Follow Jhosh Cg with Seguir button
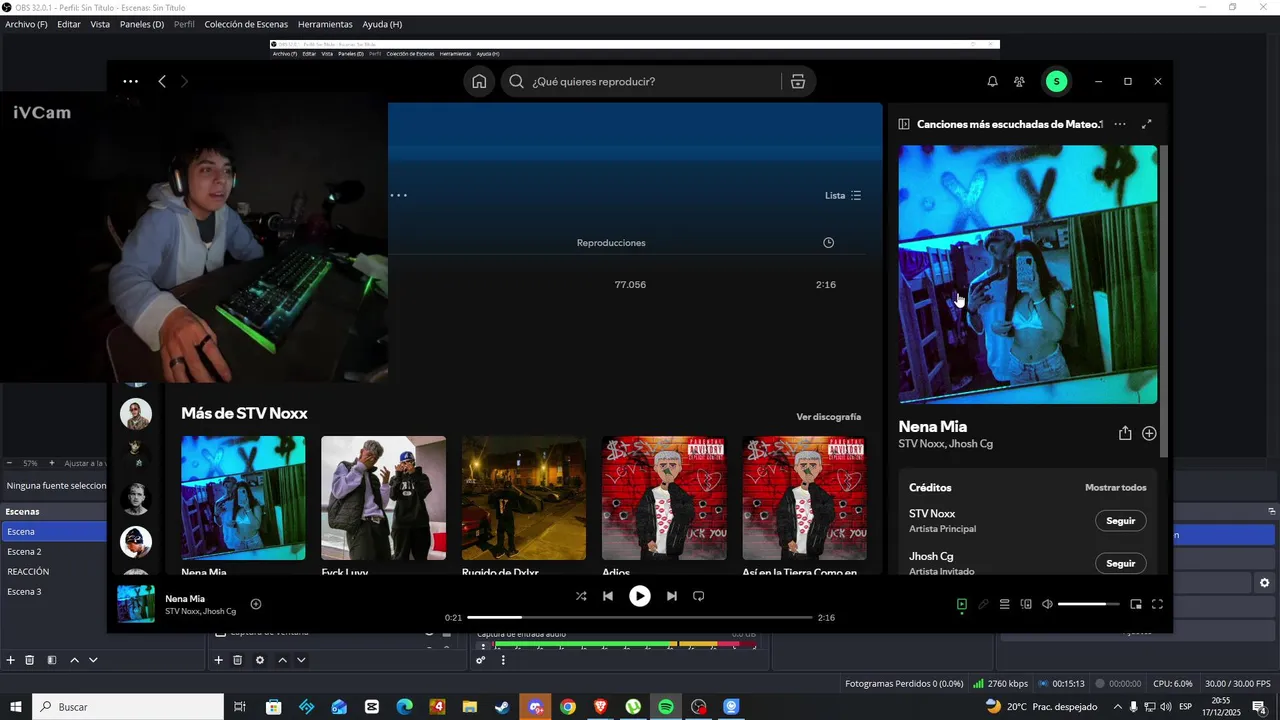 [1121, 563]
